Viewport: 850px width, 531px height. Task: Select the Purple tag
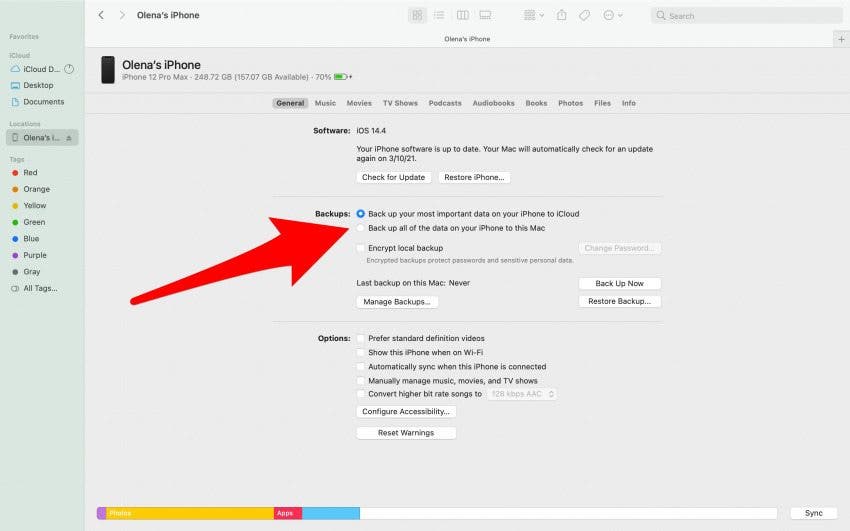[29, 255]
